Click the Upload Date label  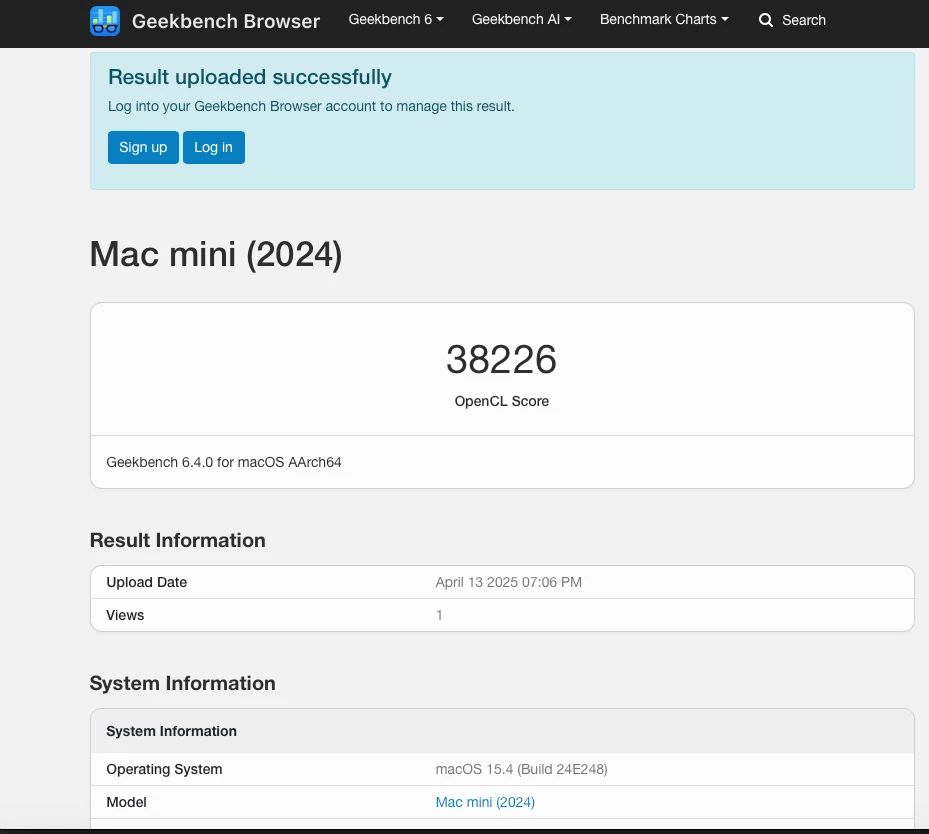pyautogui.click(x=146, y=582)
